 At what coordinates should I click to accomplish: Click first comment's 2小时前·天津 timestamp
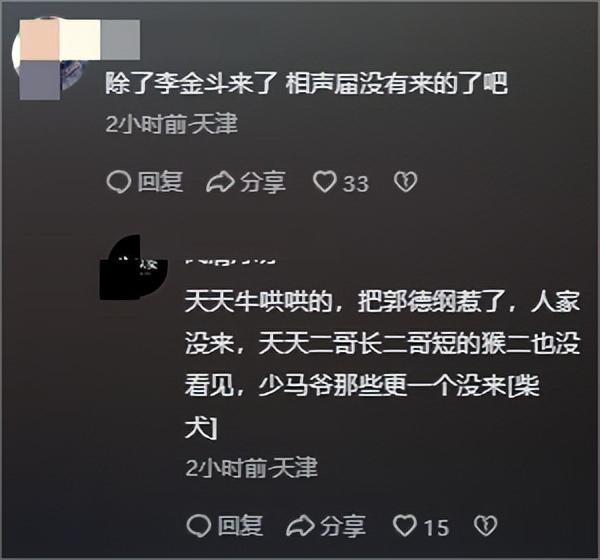click(x=171, y=124)
